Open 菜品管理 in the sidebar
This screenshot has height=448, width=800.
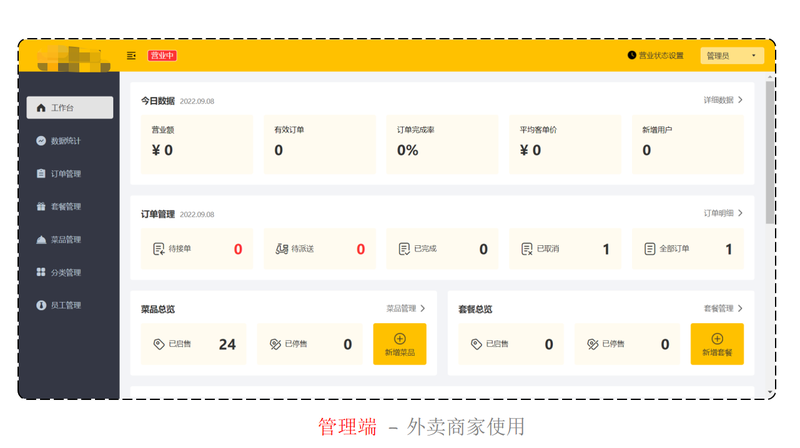70,239
